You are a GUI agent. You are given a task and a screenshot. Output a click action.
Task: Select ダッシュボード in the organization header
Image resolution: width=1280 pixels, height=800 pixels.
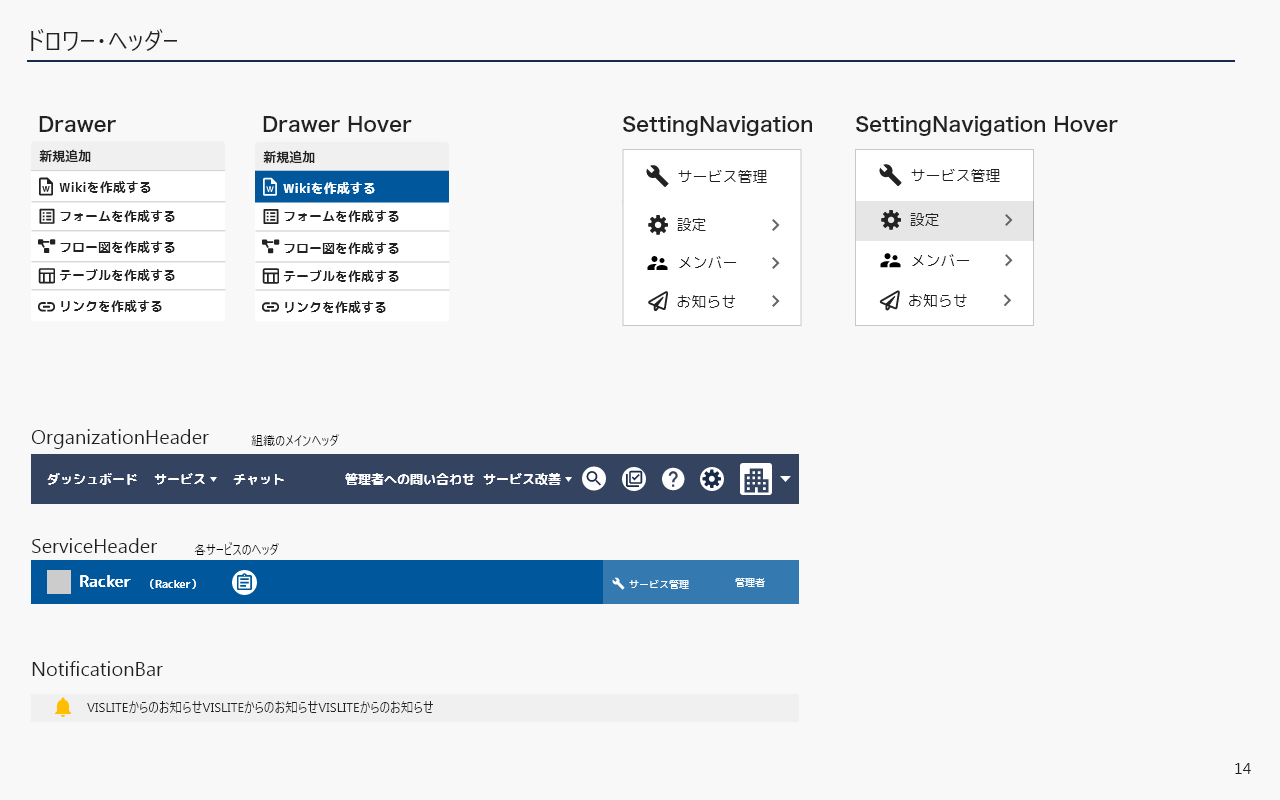92,479
